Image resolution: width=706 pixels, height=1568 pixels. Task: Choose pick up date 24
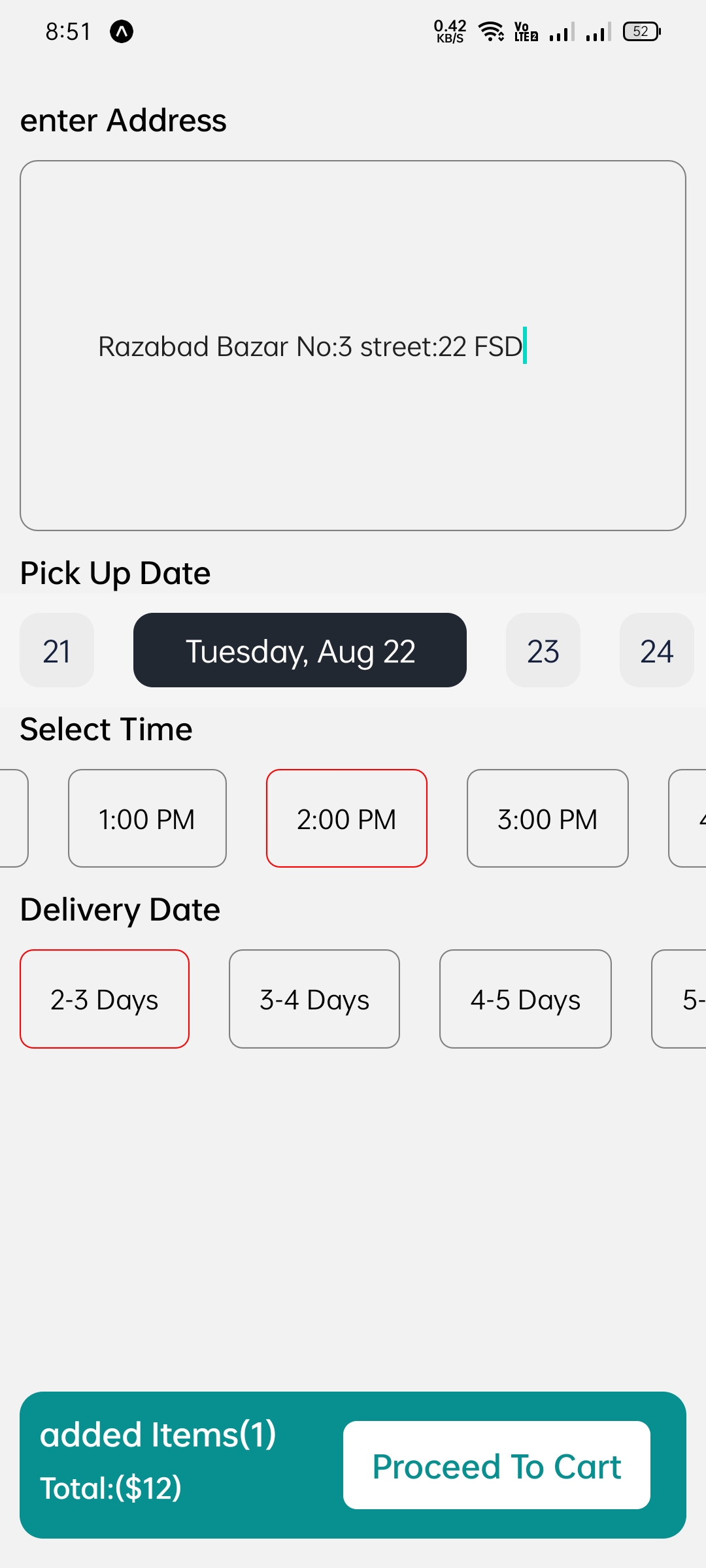click(x=656, y=651)
